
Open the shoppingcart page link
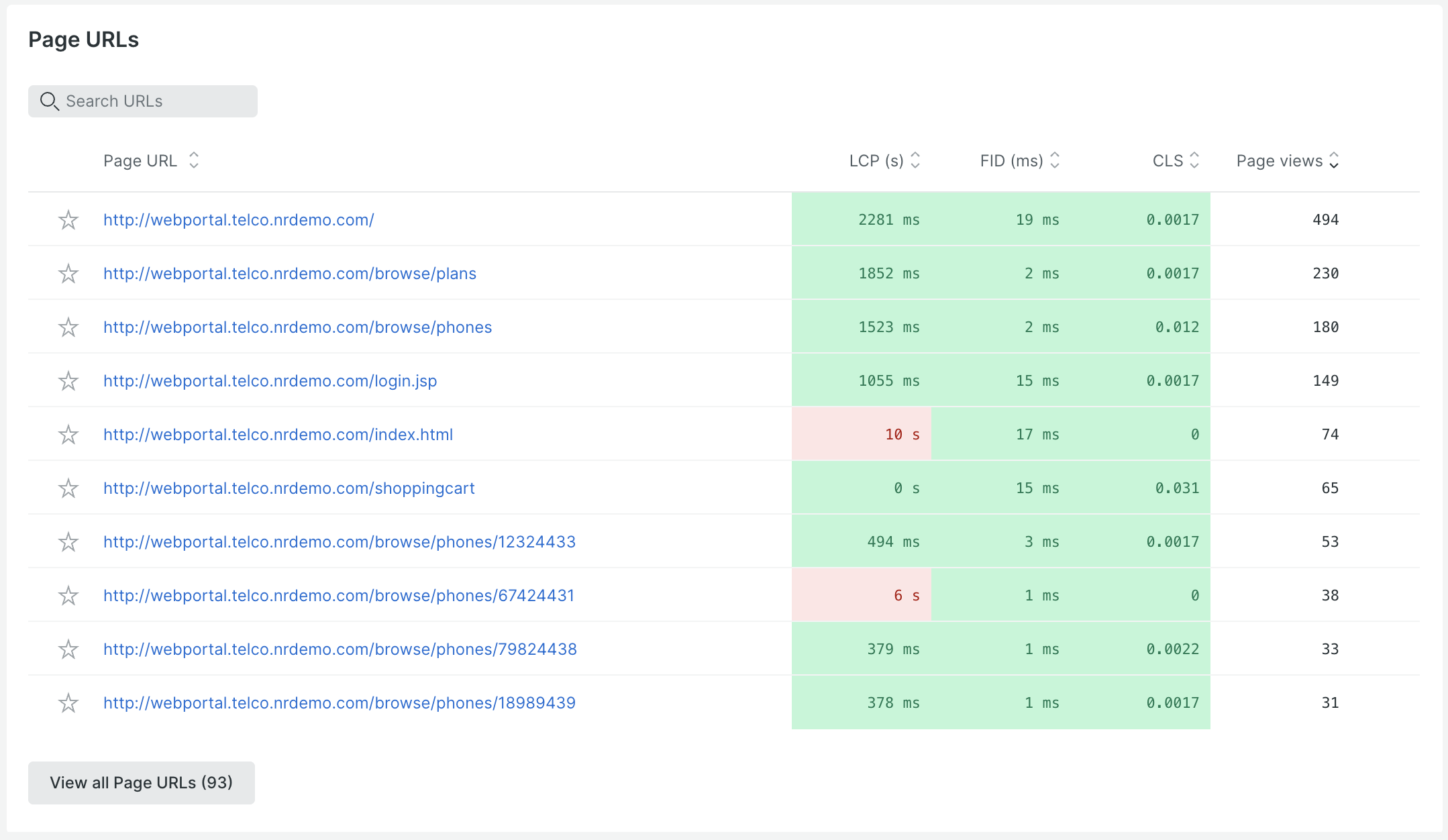point(289,488)
